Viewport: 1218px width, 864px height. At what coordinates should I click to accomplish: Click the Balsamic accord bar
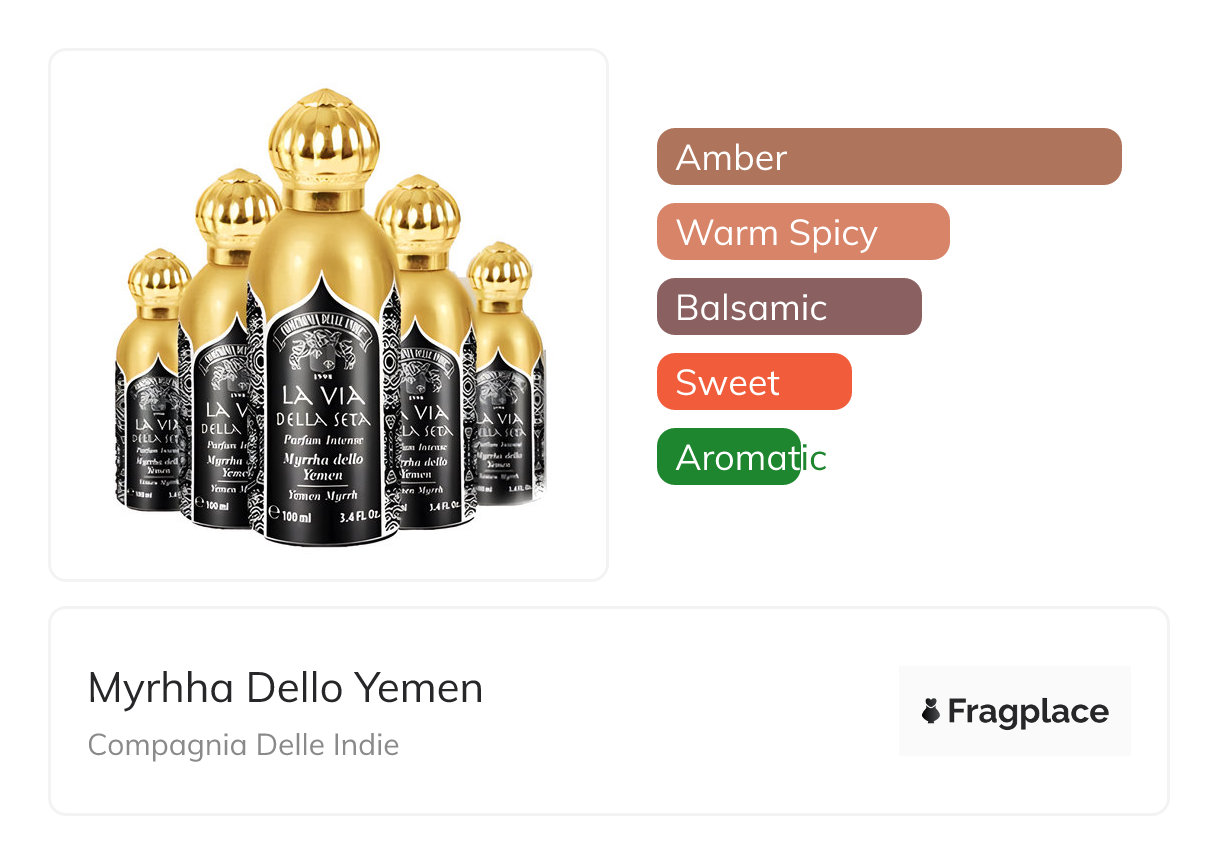coord(788,307)
